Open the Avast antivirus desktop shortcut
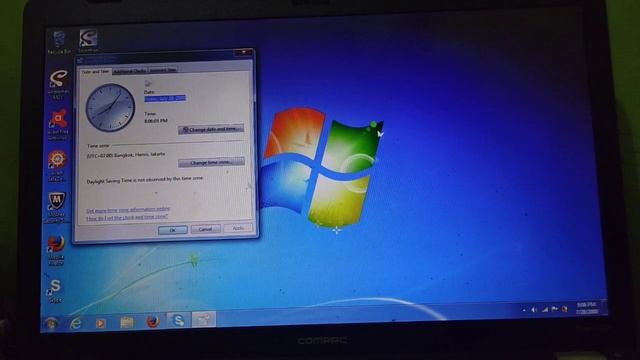The height and width of the screenshot is (360, 640). pyautogui.click(x=58, y=124)
